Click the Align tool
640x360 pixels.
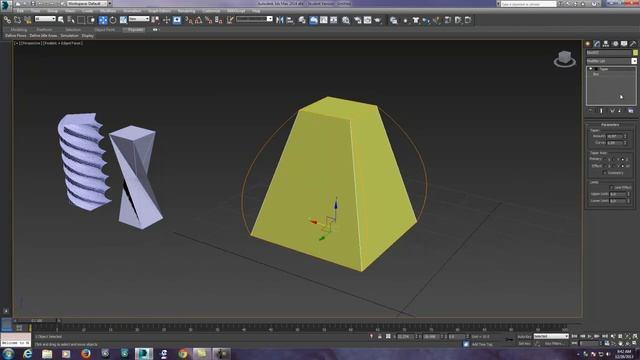click(x=290, y=20)
